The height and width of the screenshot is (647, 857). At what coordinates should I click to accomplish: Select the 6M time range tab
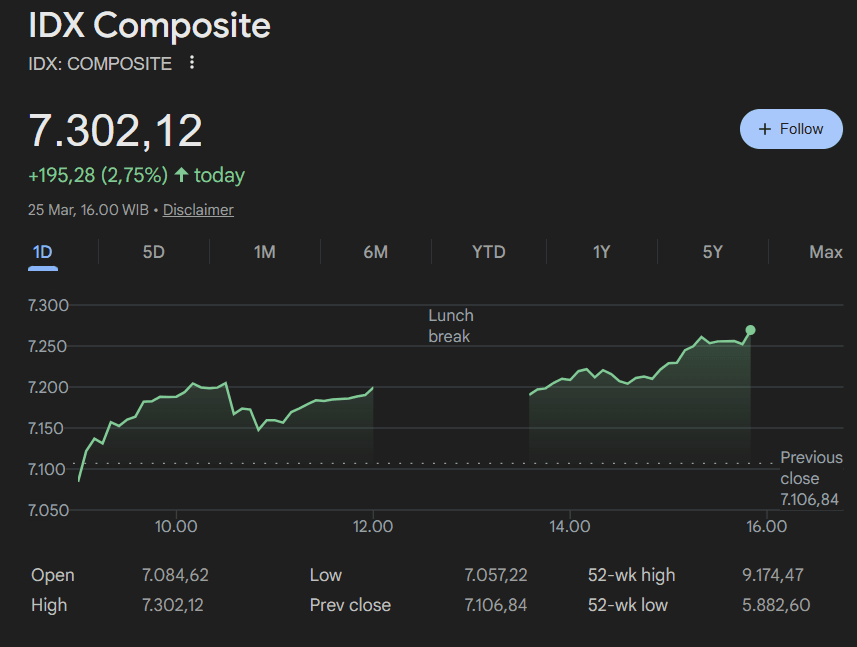point(375,252)
